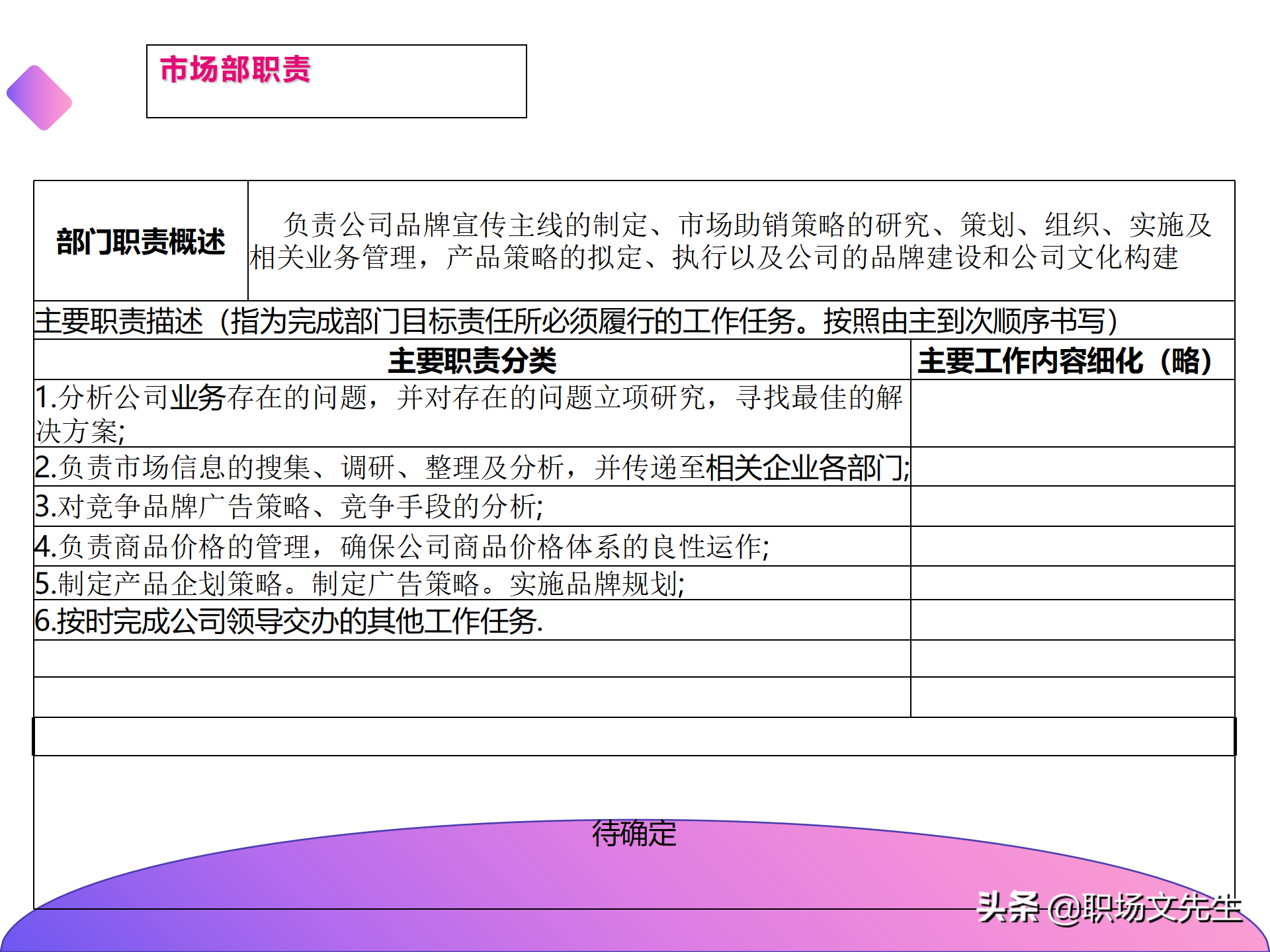Click the department overview paragraph starting 负责公司品牌宣传
The width and height of the screenshot is (1270, 952).
[x=730, y=241]
